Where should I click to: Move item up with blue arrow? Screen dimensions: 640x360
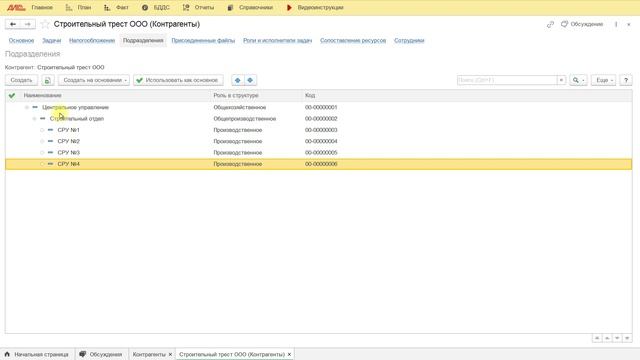(238, 80)
